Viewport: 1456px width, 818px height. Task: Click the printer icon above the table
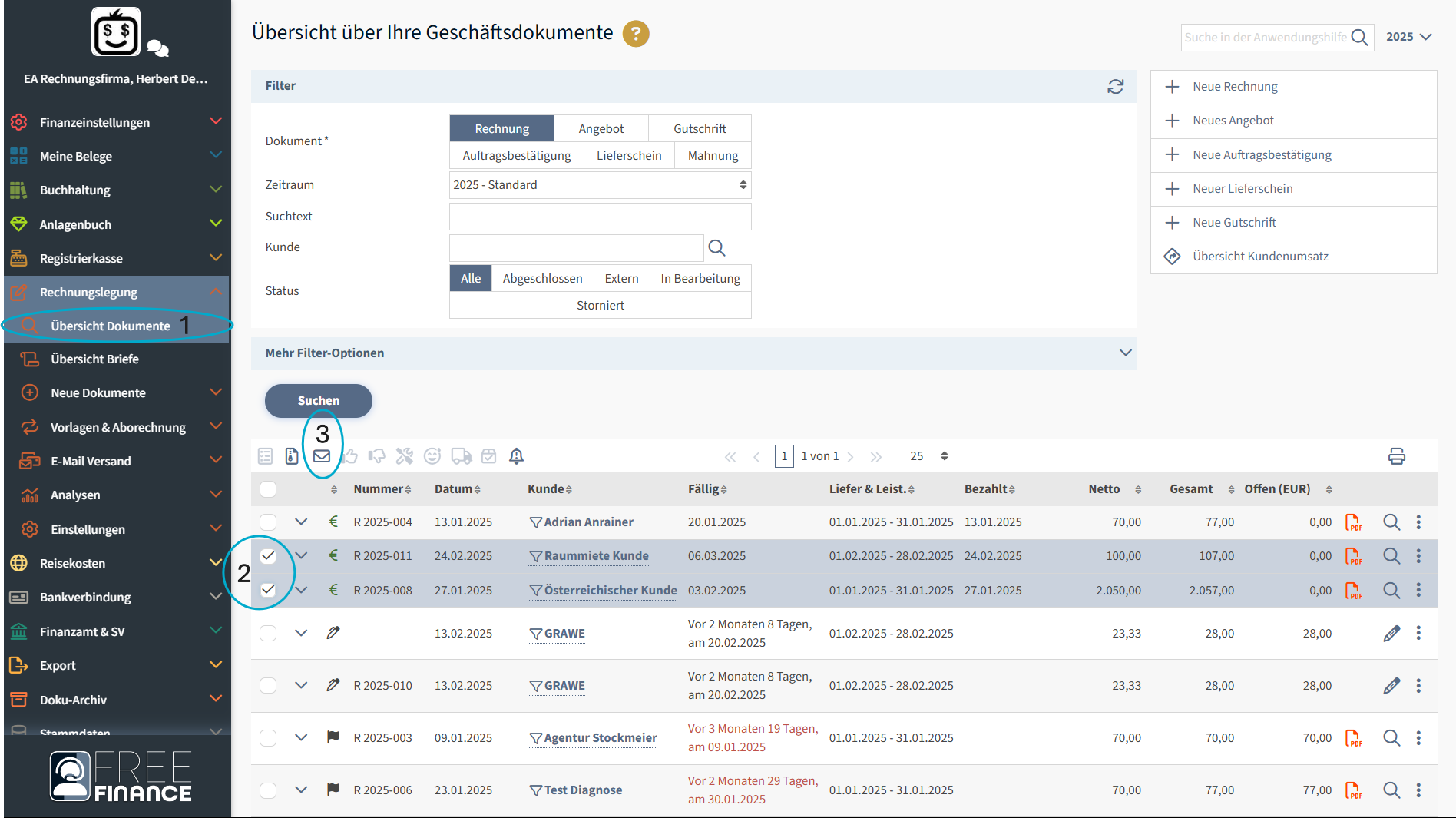pos(1396,456)
